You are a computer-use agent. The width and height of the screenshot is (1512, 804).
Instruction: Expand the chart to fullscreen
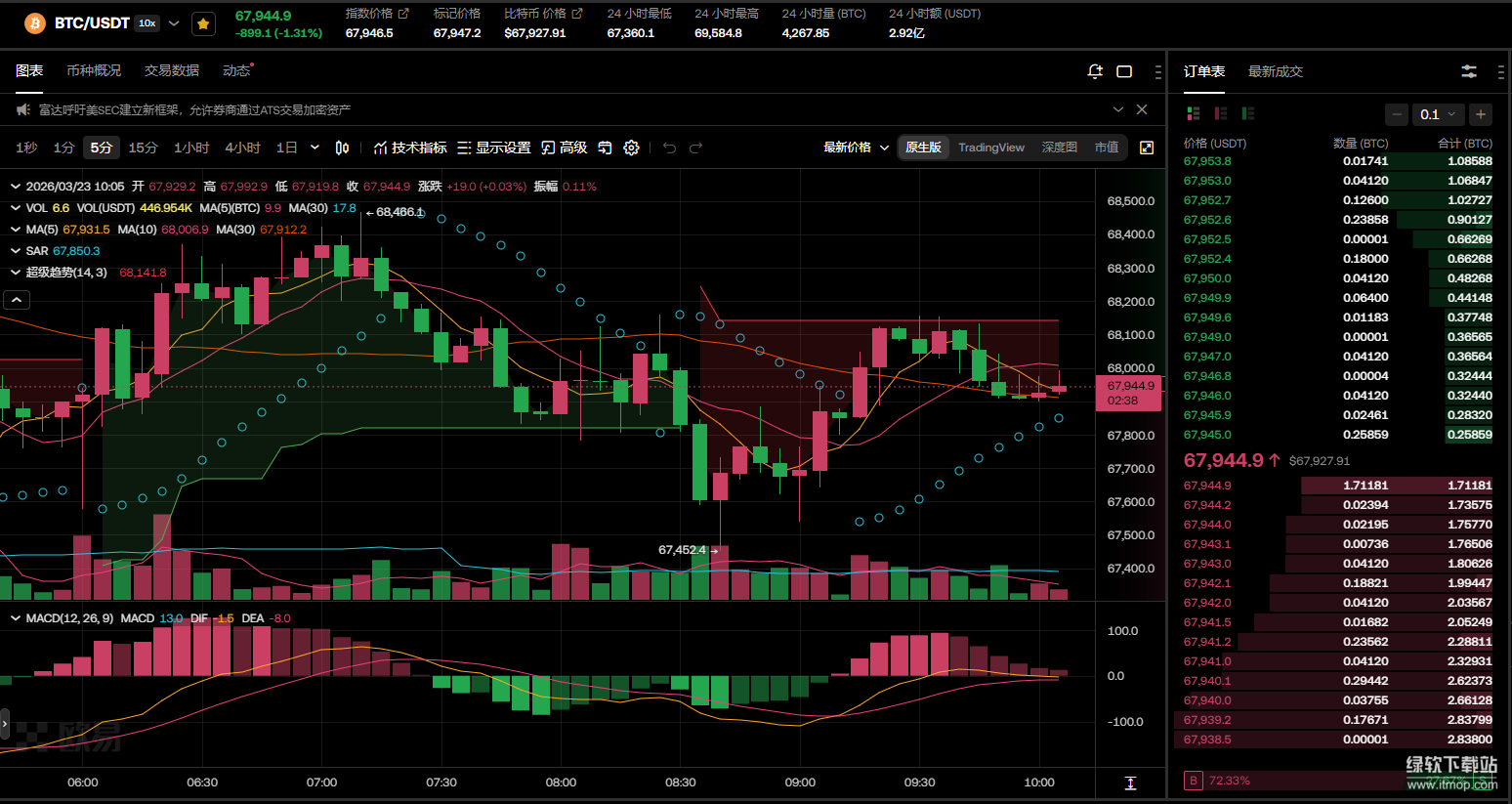(x=1147, y=148)
